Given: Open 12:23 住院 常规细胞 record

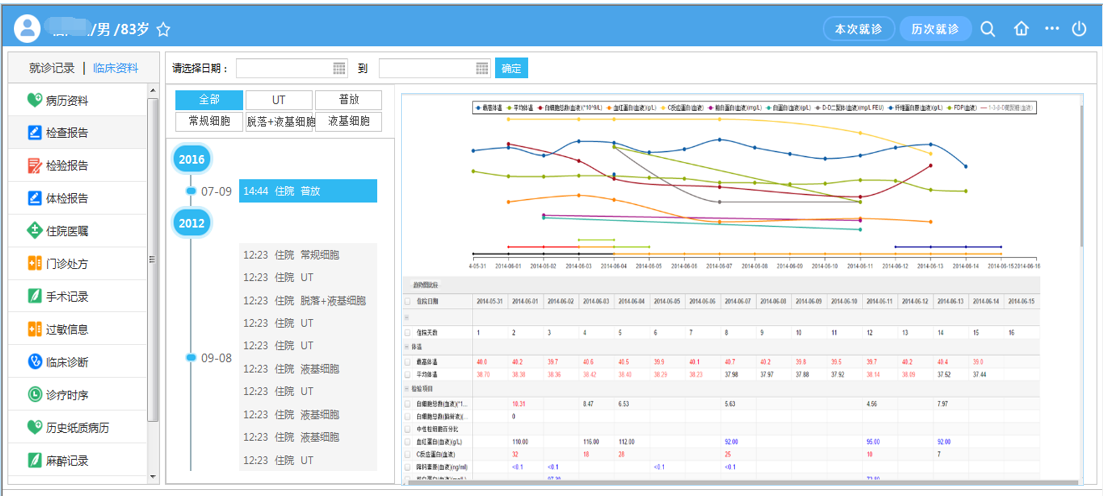Looking at the screenshot, I should (308, 254).
